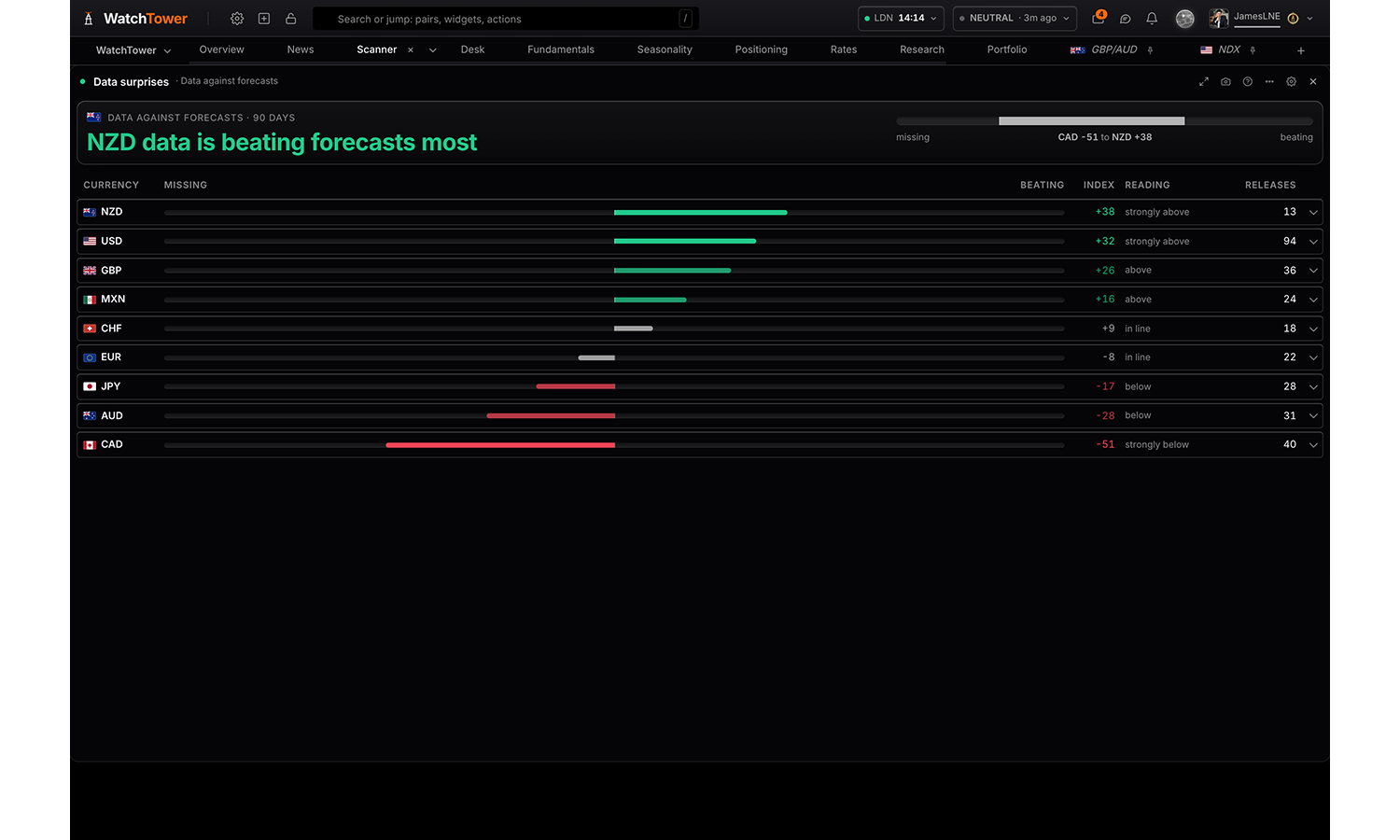The image size is (1400, 840).
Task: Click the moon globe icon
Action: pos(1185,19)
